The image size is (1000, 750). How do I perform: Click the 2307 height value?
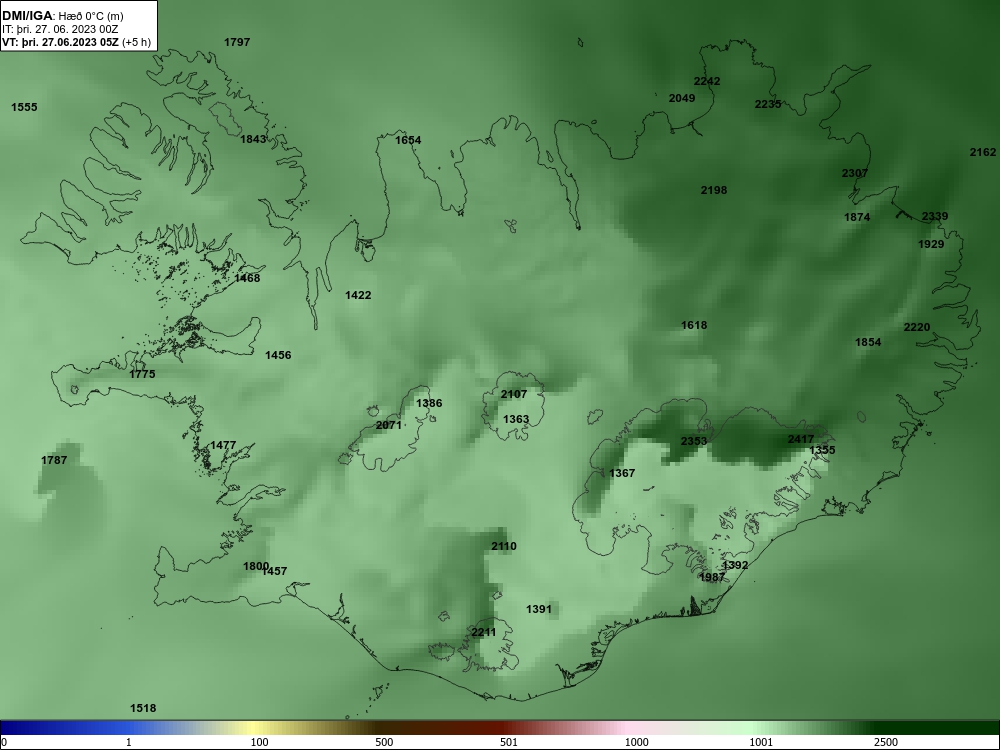click(855, 173)
